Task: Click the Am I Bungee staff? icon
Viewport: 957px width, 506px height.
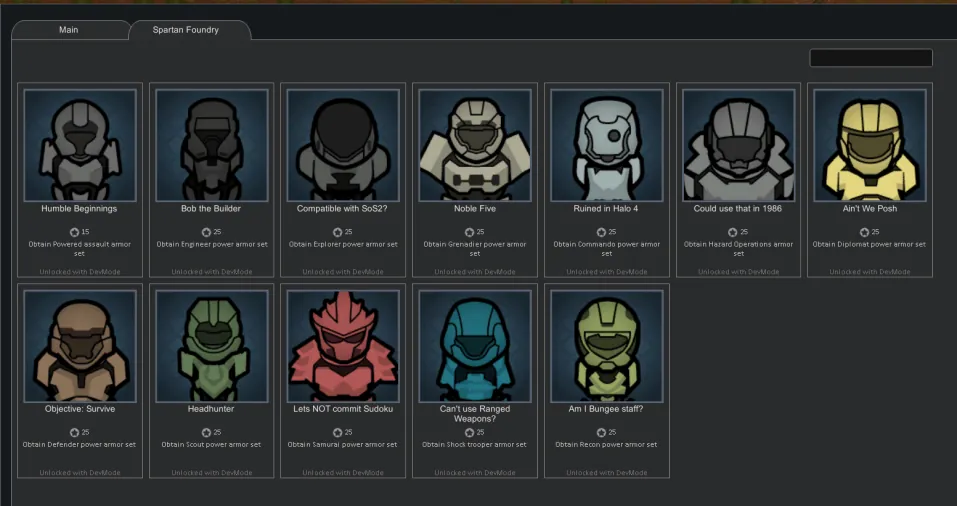Action: coord(607,346)
